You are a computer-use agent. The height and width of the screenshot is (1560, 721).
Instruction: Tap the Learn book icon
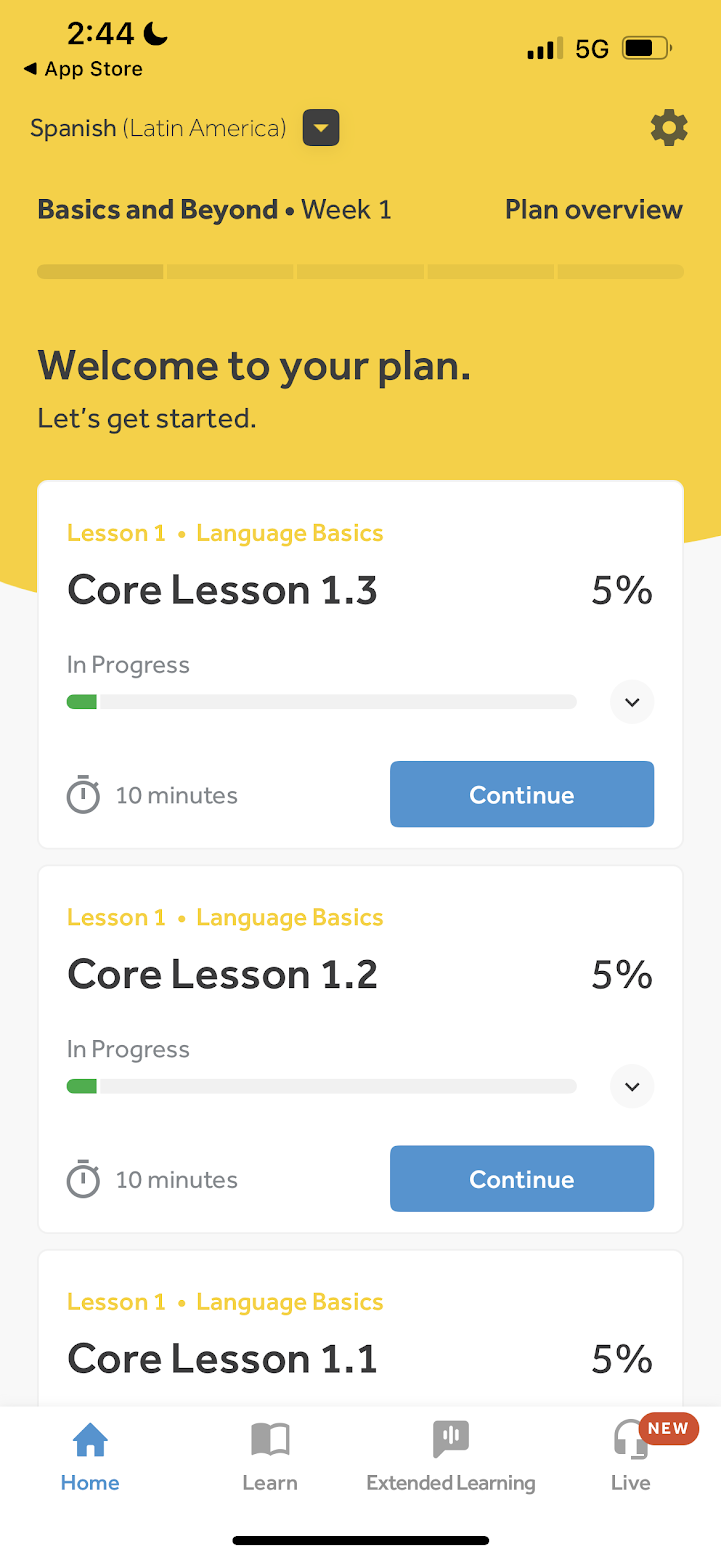(x=270, y=1440)
